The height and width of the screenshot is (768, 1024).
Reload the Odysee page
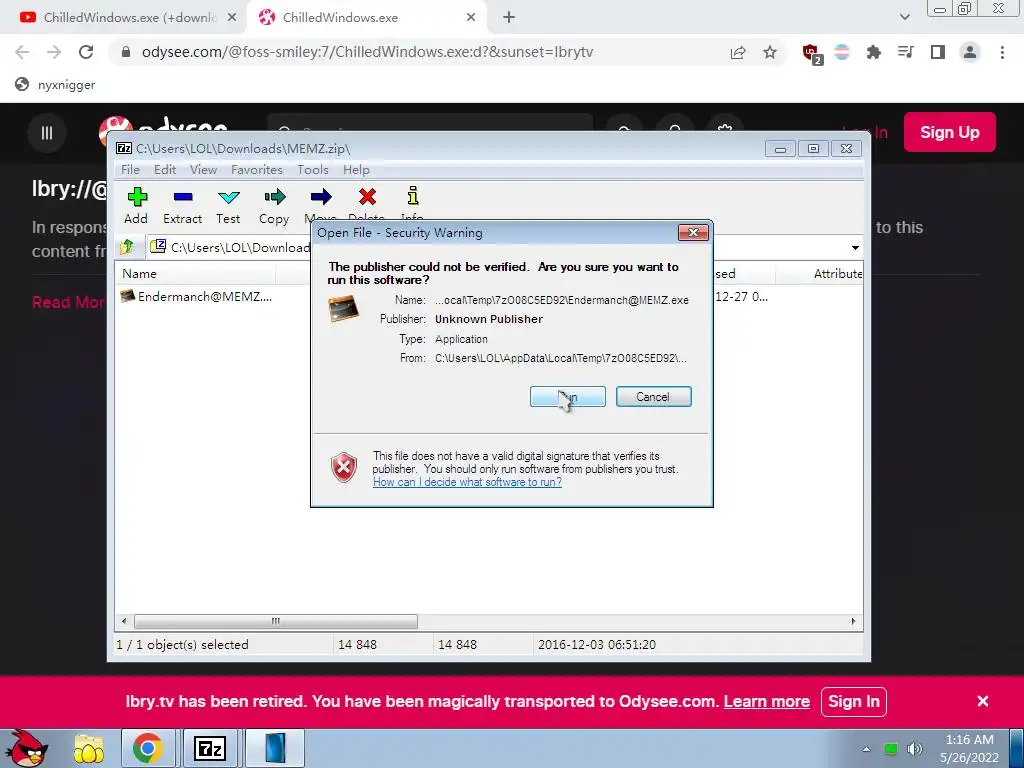86,52
